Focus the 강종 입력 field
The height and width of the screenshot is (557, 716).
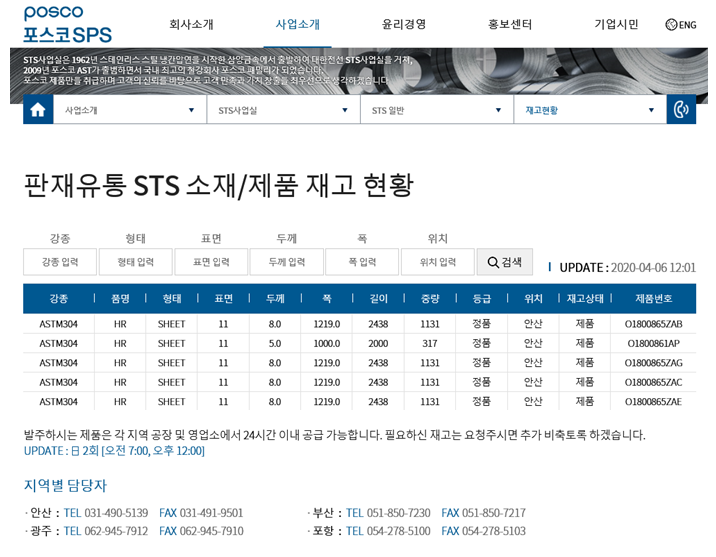(x=60, y=262)
